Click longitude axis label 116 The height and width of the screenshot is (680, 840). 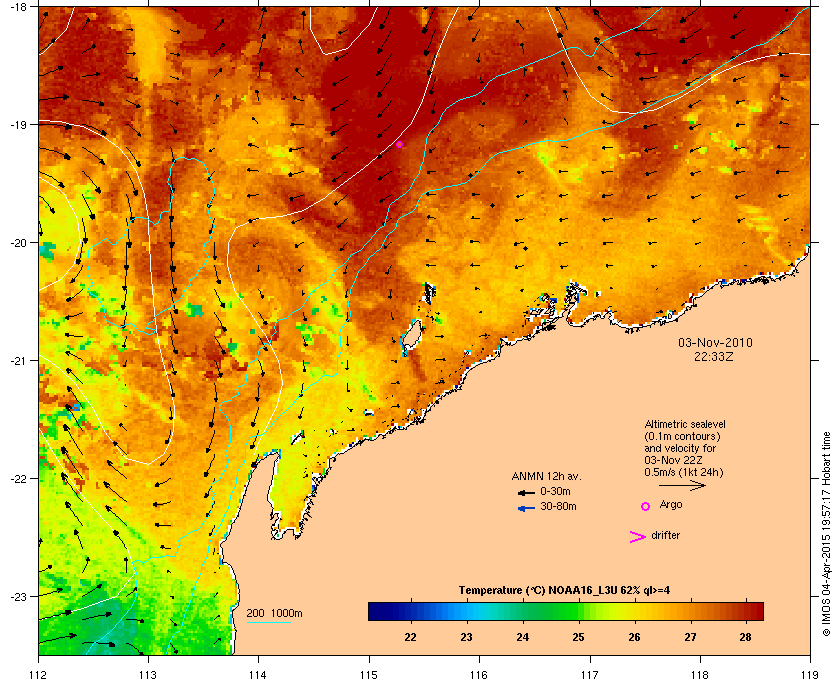click(479, 674)
